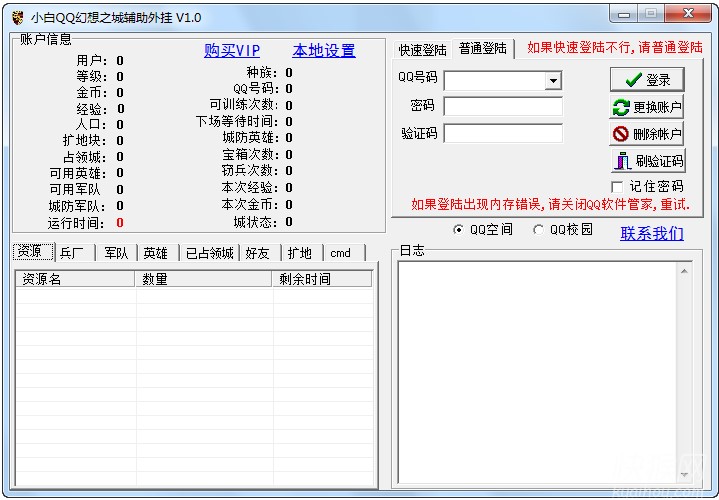Click the red 如果快速登陆不行 notice text
The image size is (719, 500).
click(x=614, y=47)
